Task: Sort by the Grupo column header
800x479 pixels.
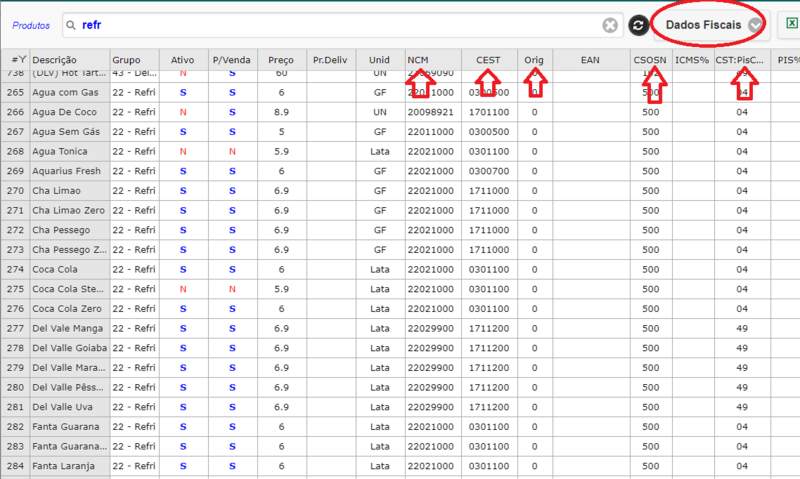Action: (x=135, y=60)
